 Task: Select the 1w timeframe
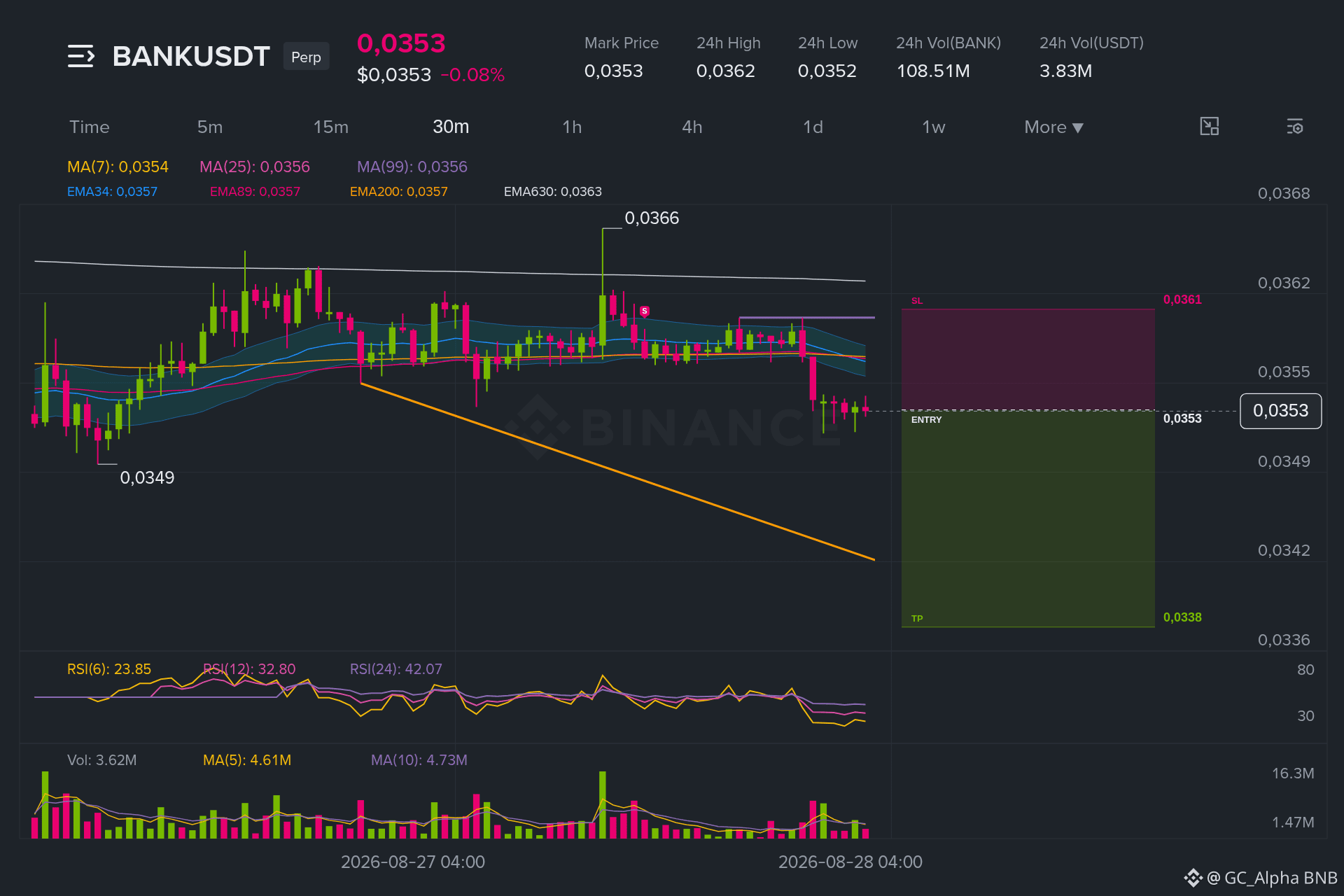[x=934, y=127]
